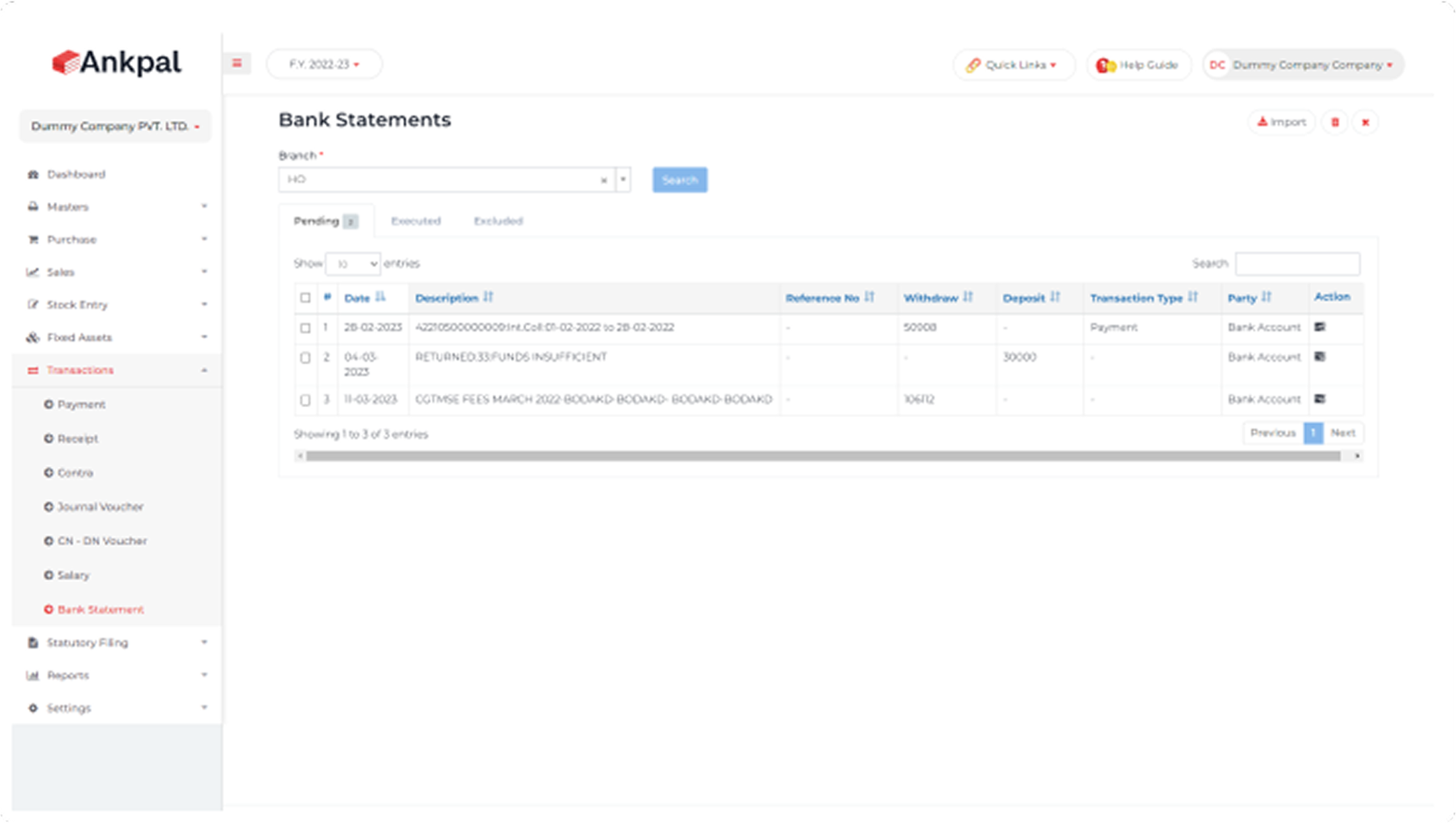Viewport: 1456px width, 823px height.
Task: Click the red delete trash icon
Action: 1335,122
